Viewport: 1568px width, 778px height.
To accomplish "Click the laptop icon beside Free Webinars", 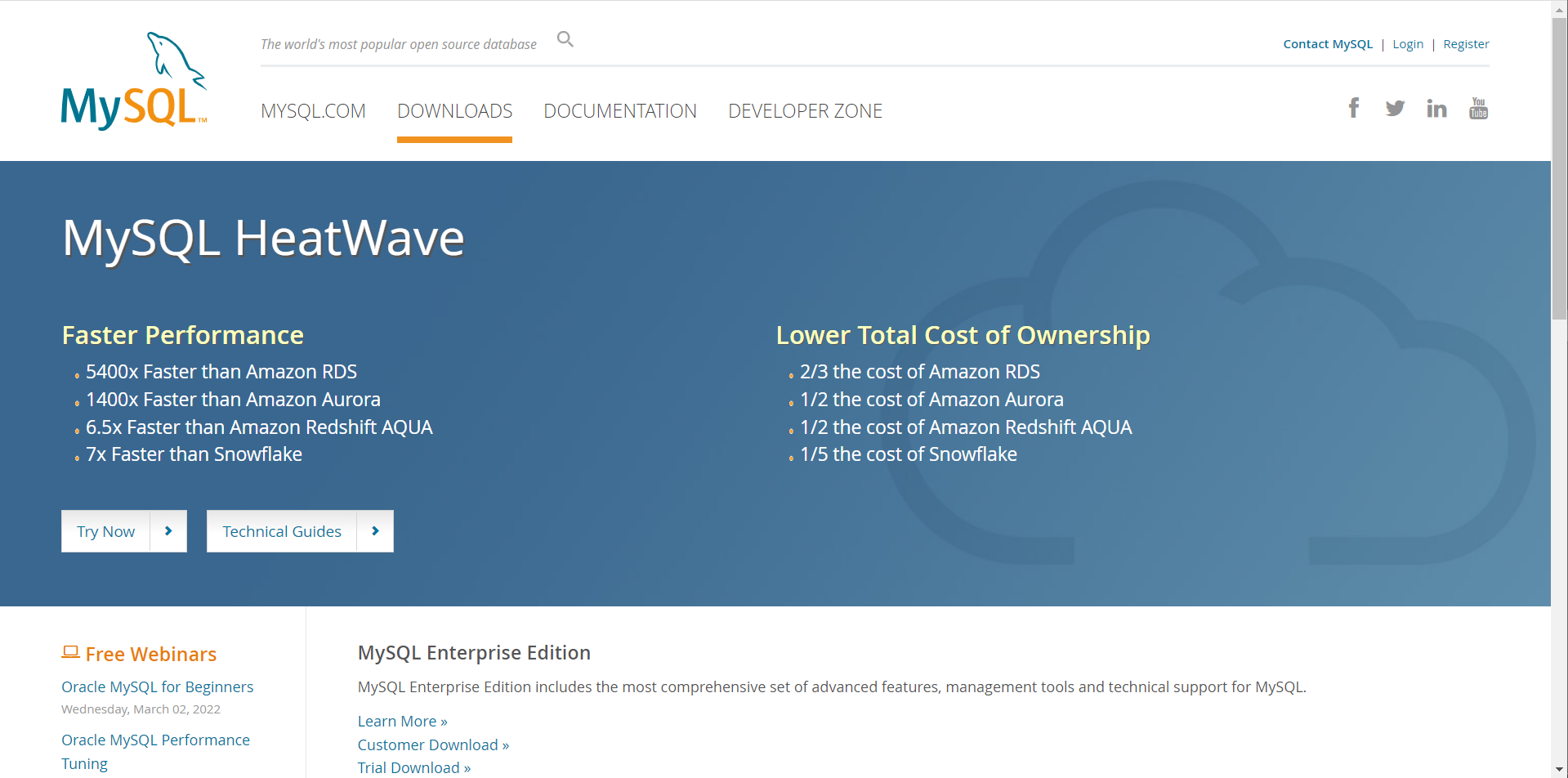I will pos(70,652).
